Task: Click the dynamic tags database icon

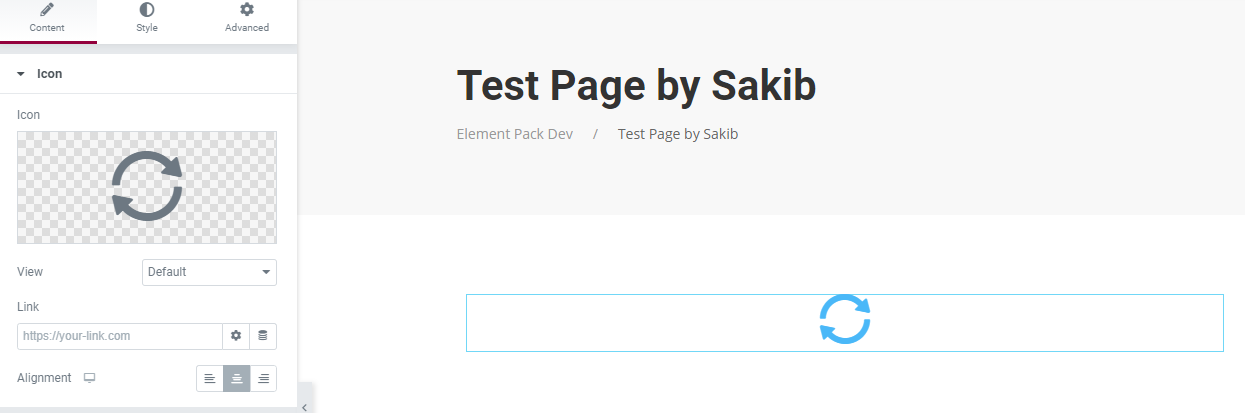Action: [x=263, y=336]
